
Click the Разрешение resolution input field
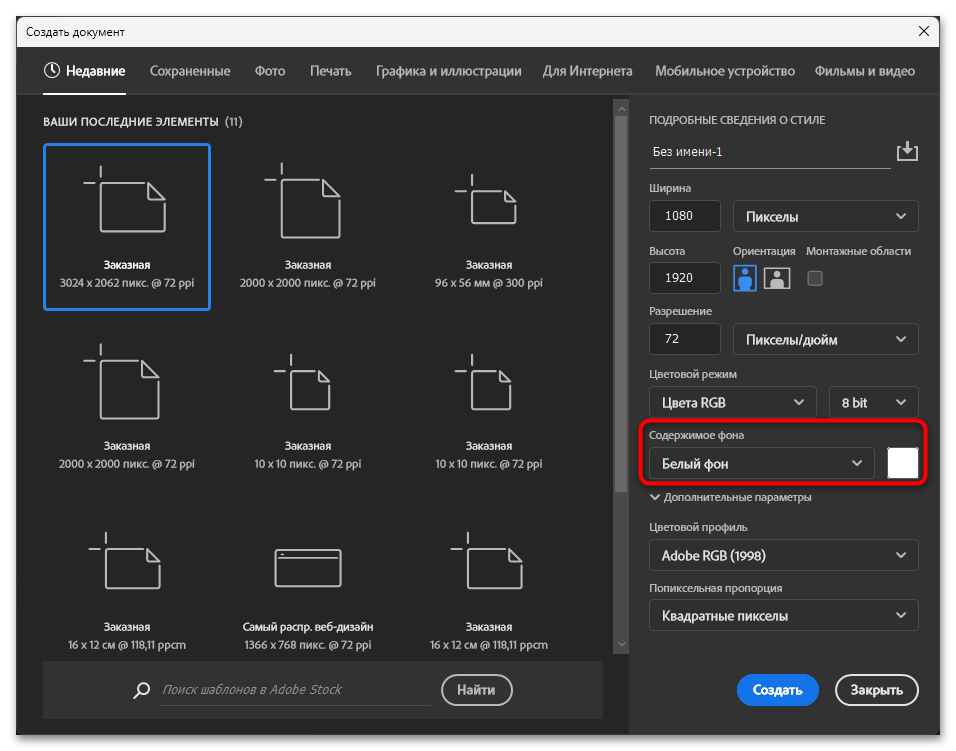point(685,340)
